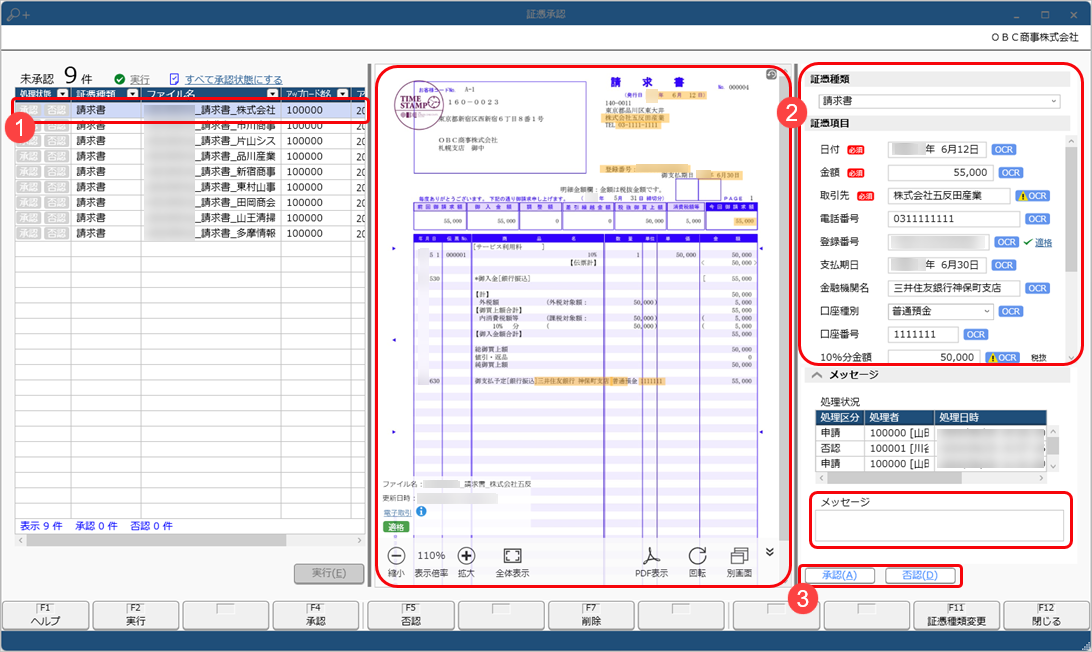
Task: Open アップロード者 column filter dropdown
Action: pos(343,93)
